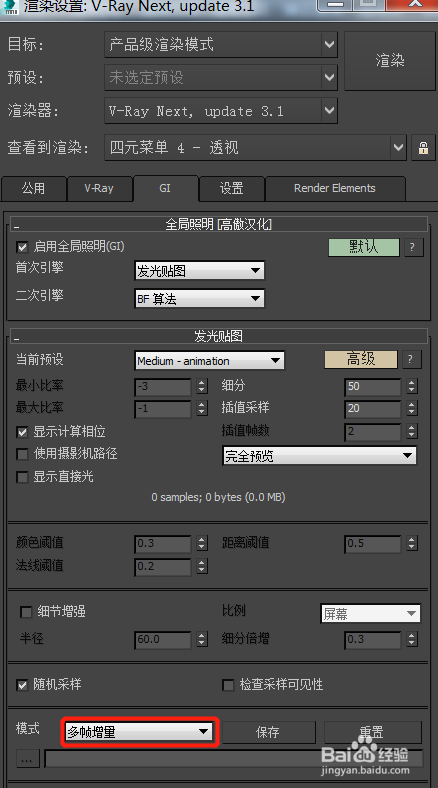Click the 法线阈值 0.2 value field
This screenshot has width=438, height=788.
(163, 567)
